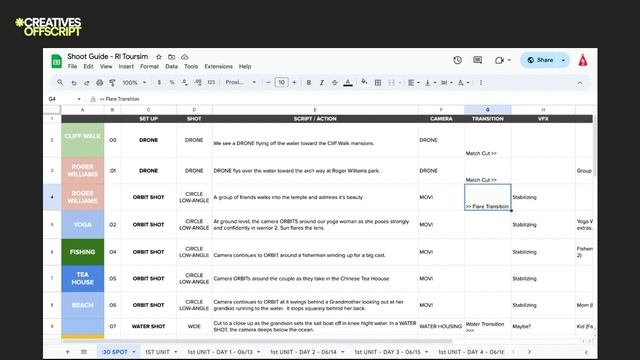
Task: Click the undo arrow
Action: 74,82
